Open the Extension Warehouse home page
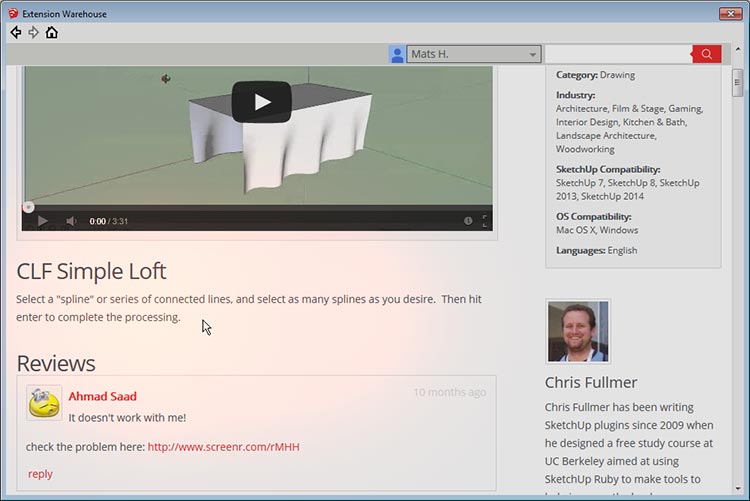The image size is (750, 501). 52,33
